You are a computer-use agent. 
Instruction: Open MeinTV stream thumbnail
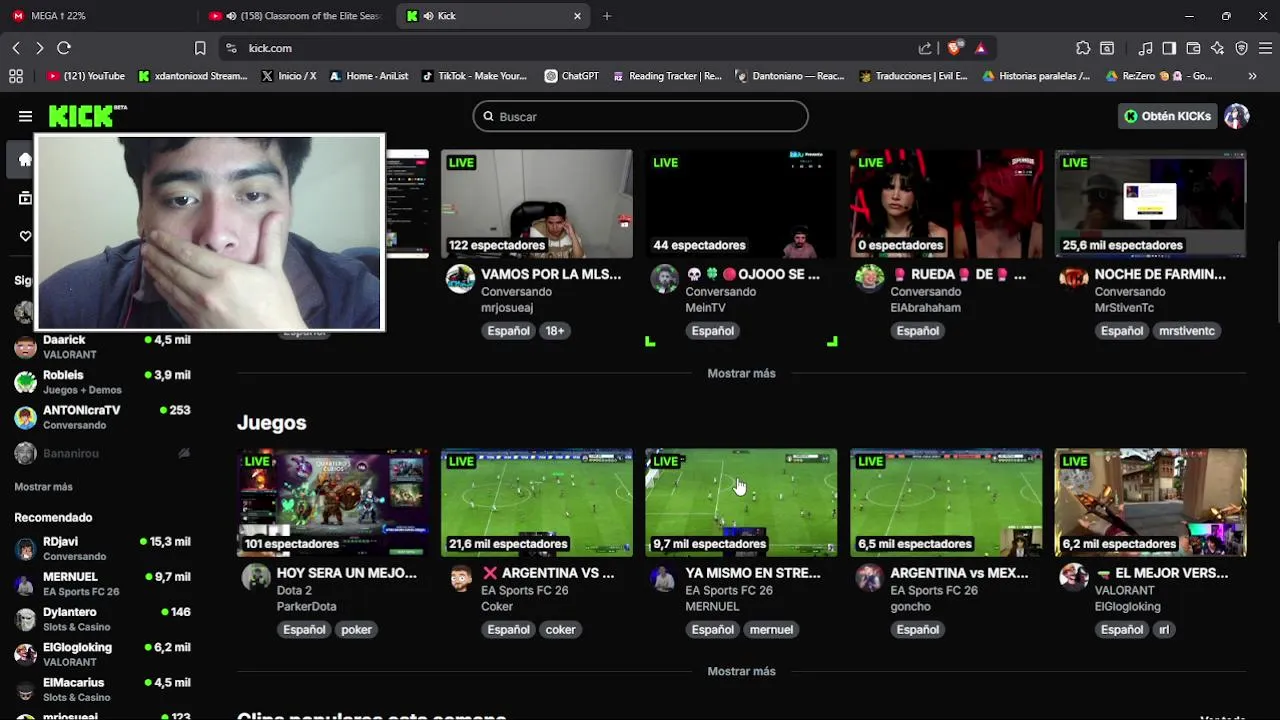[x=741, y=204]
